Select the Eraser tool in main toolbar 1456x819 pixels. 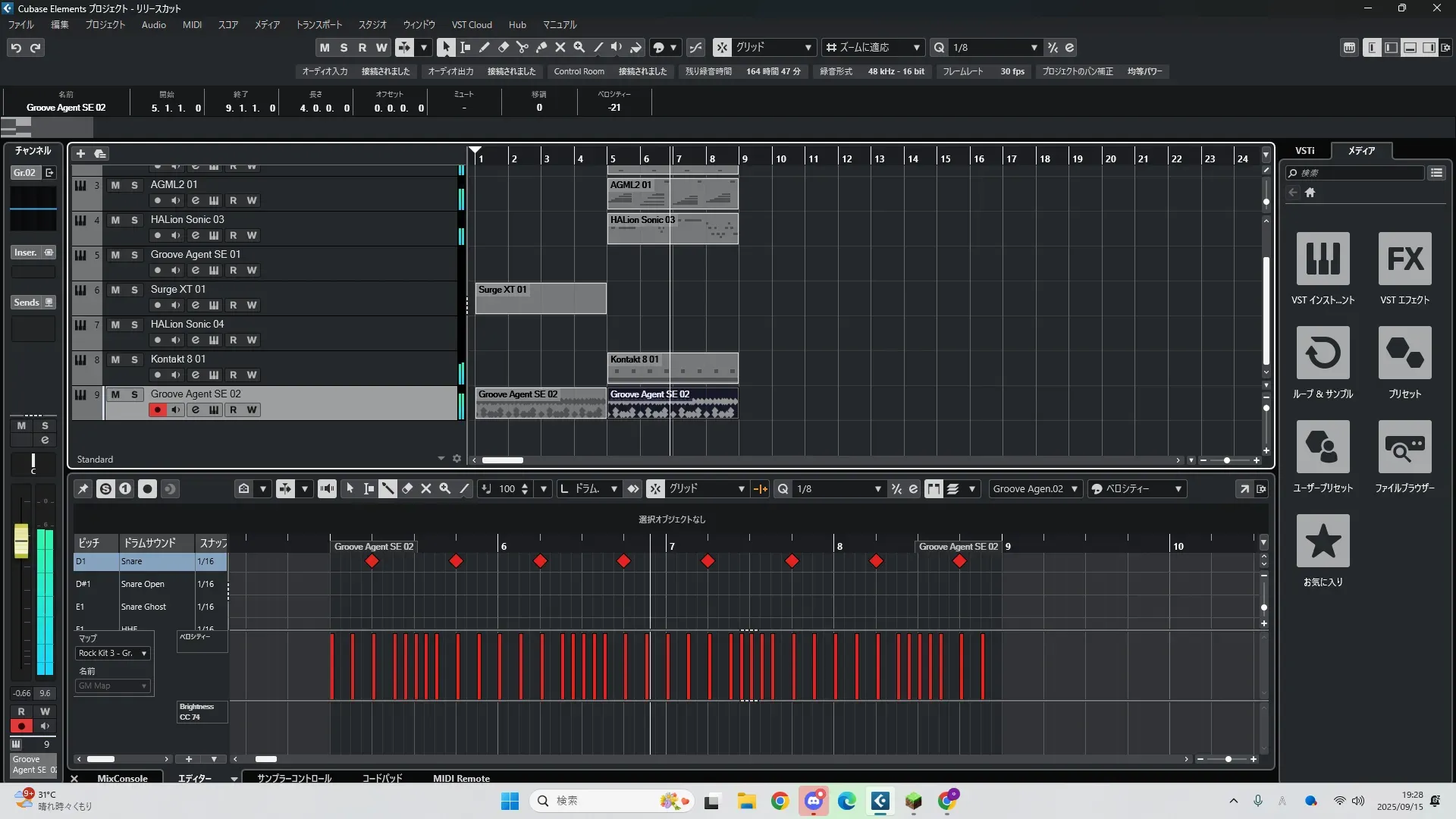[503, 47]
